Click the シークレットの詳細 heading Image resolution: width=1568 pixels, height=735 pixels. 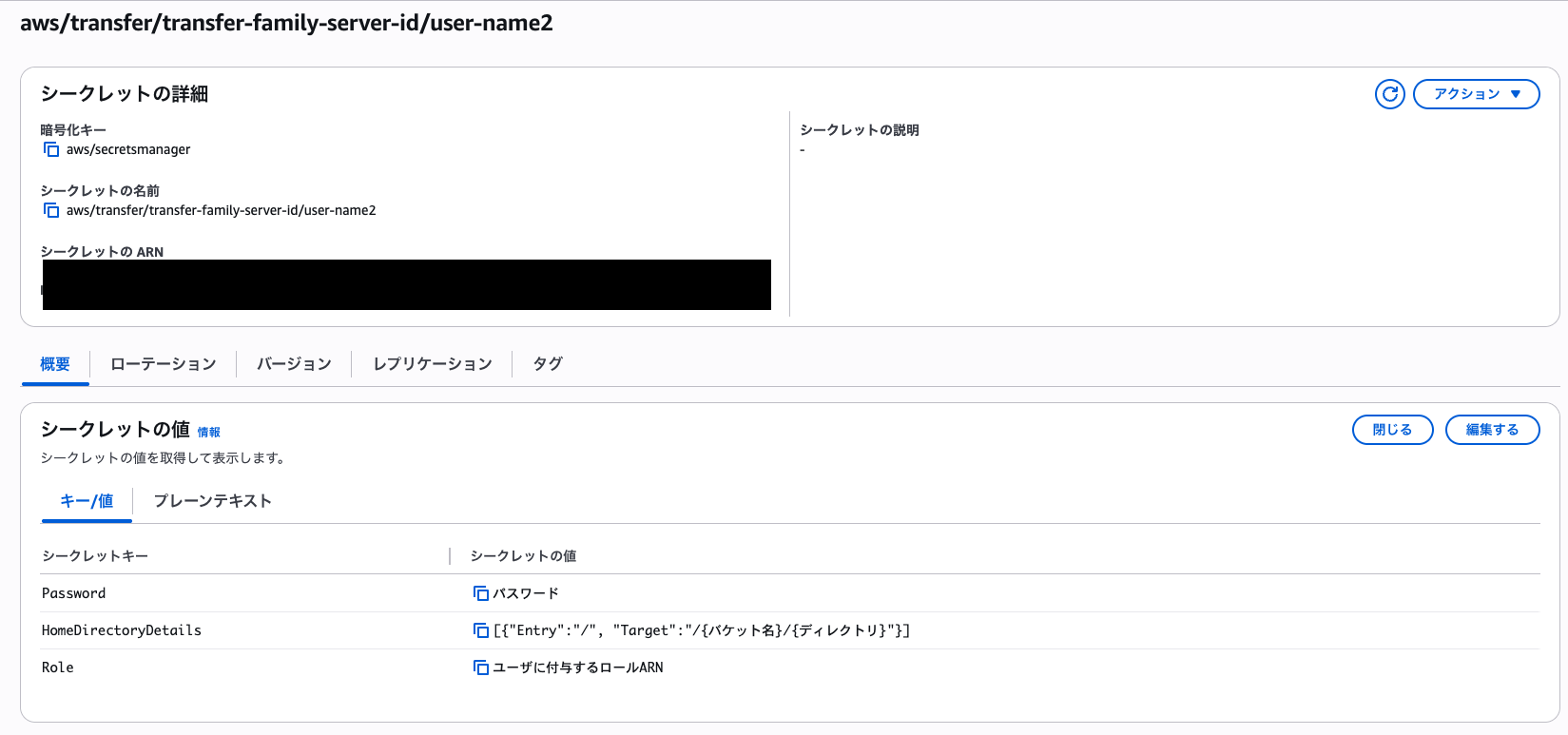pos(124,93)
